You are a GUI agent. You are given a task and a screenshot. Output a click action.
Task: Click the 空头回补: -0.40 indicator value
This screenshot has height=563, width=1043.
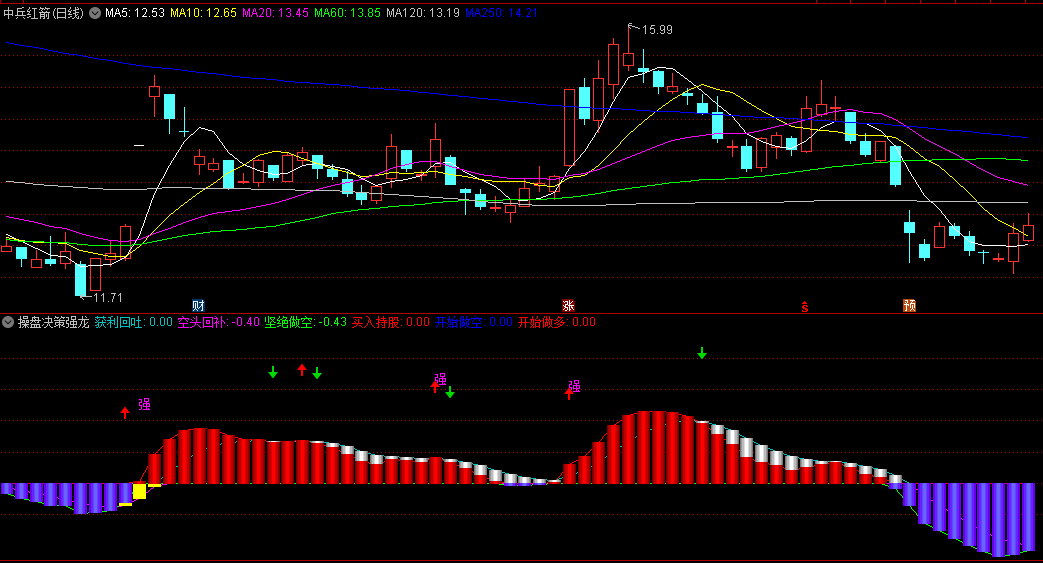click(218, 322)
